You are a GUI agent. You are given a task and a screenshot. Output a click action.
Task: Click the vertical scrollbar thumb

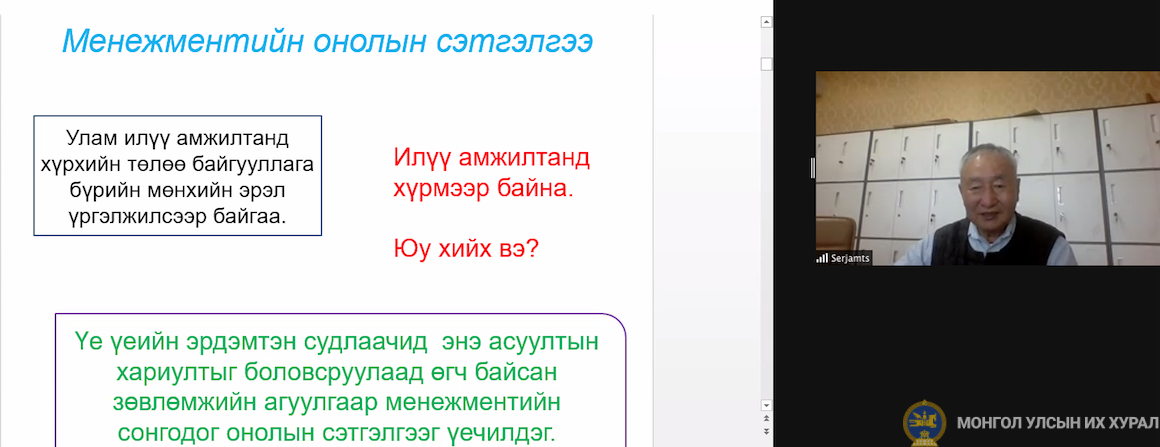(766, 64)
